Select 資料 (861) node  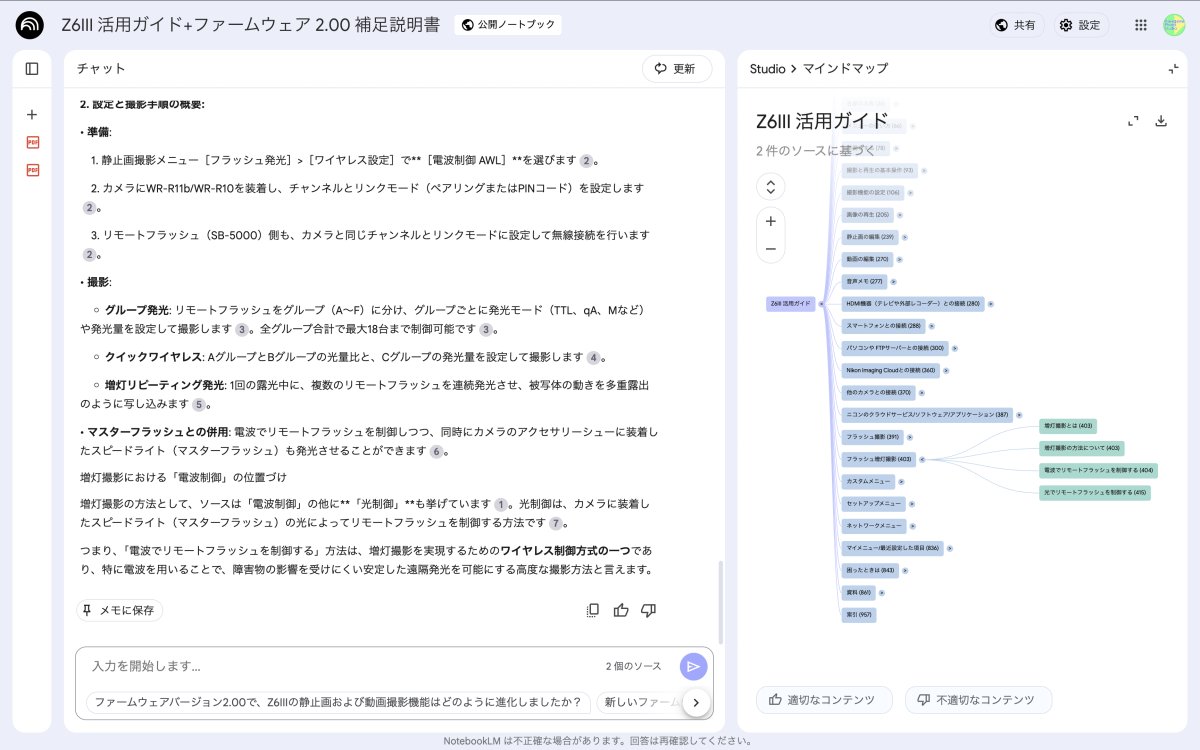pyautogui.click(x=859, y=592)
